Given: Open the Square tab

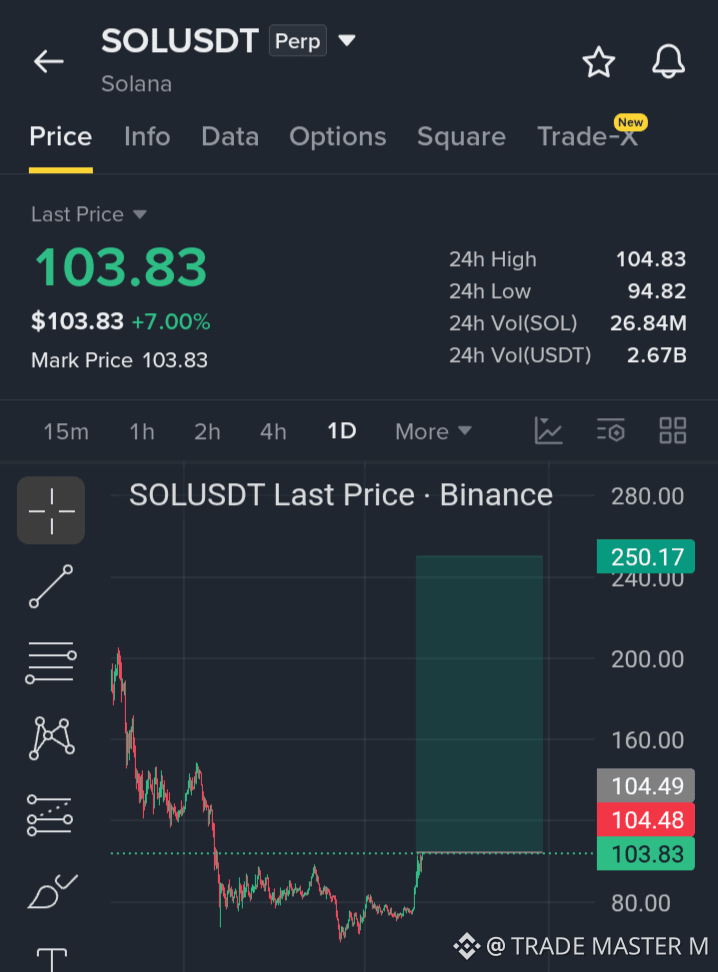Looking at the screenshot, I should click(x=461, y=136).
